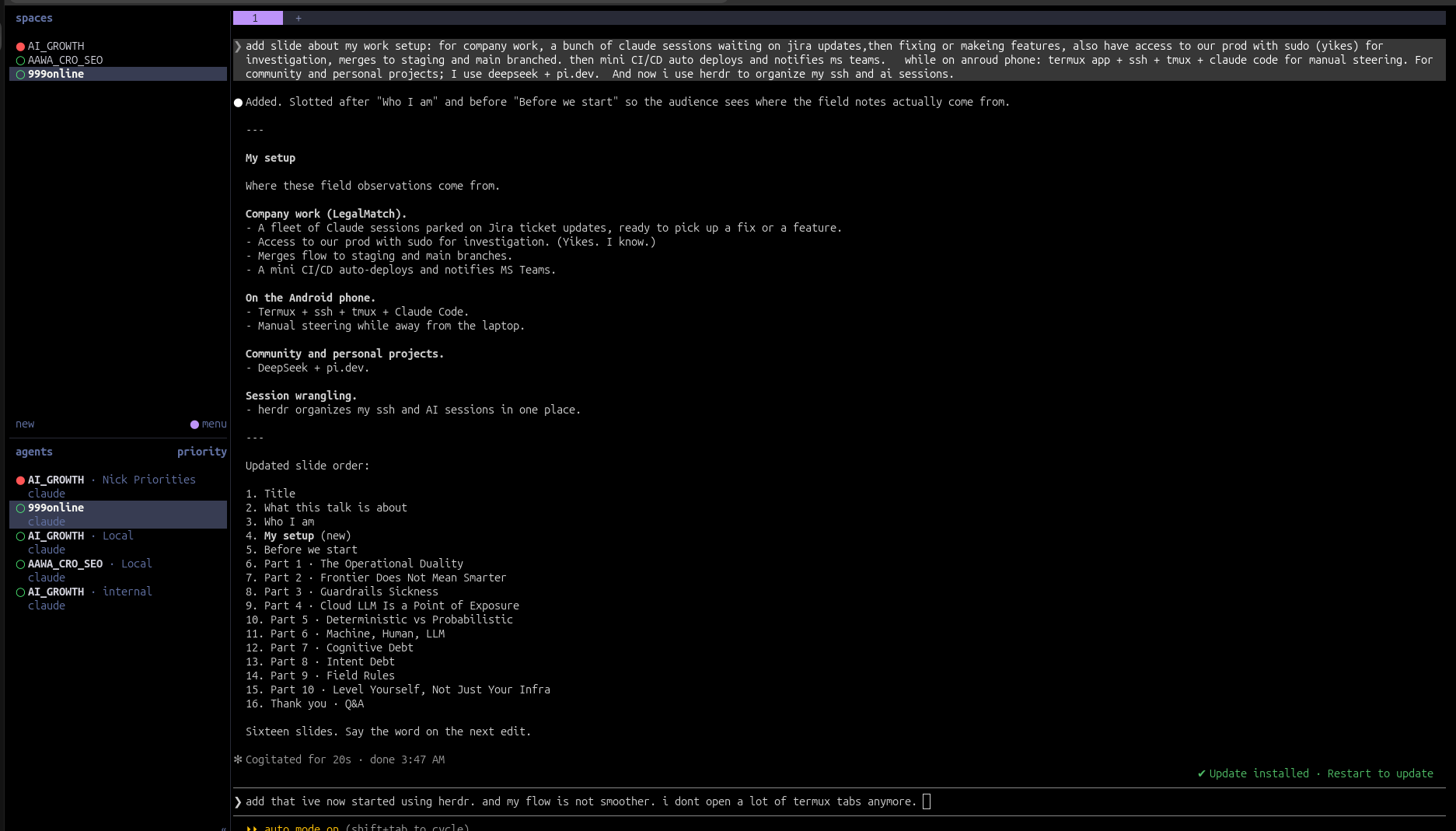Open the menu in sidebar

click(214, 424)
